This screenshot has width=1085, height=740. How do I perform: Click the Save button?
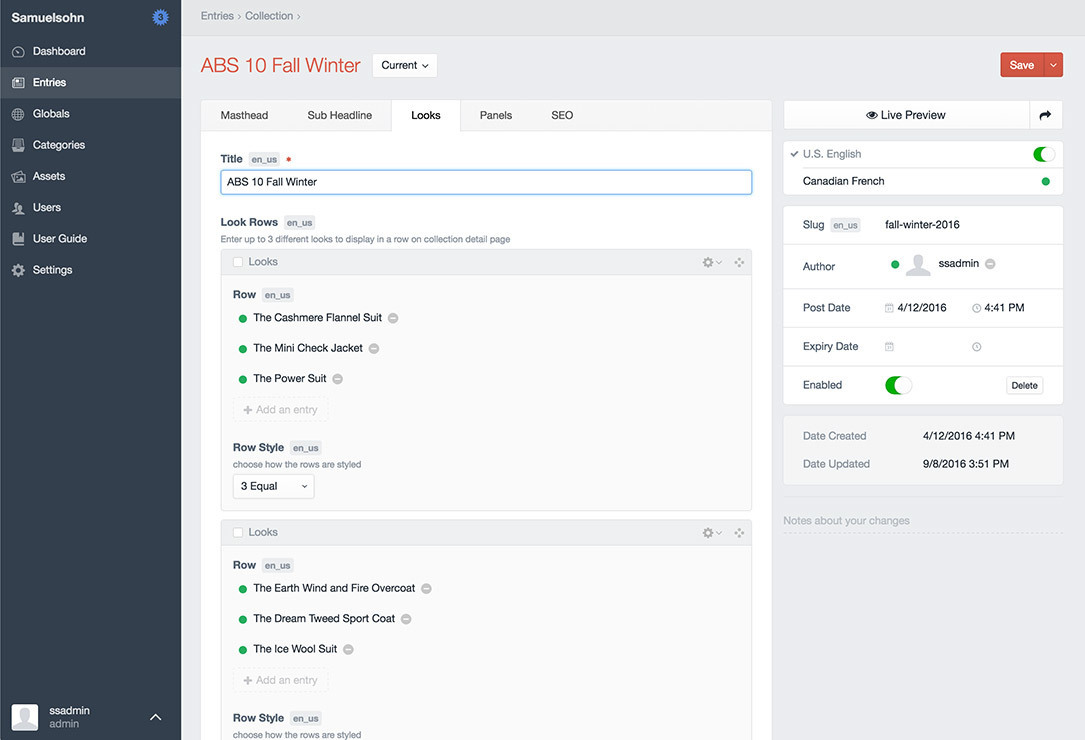(x=1022, y=65)
